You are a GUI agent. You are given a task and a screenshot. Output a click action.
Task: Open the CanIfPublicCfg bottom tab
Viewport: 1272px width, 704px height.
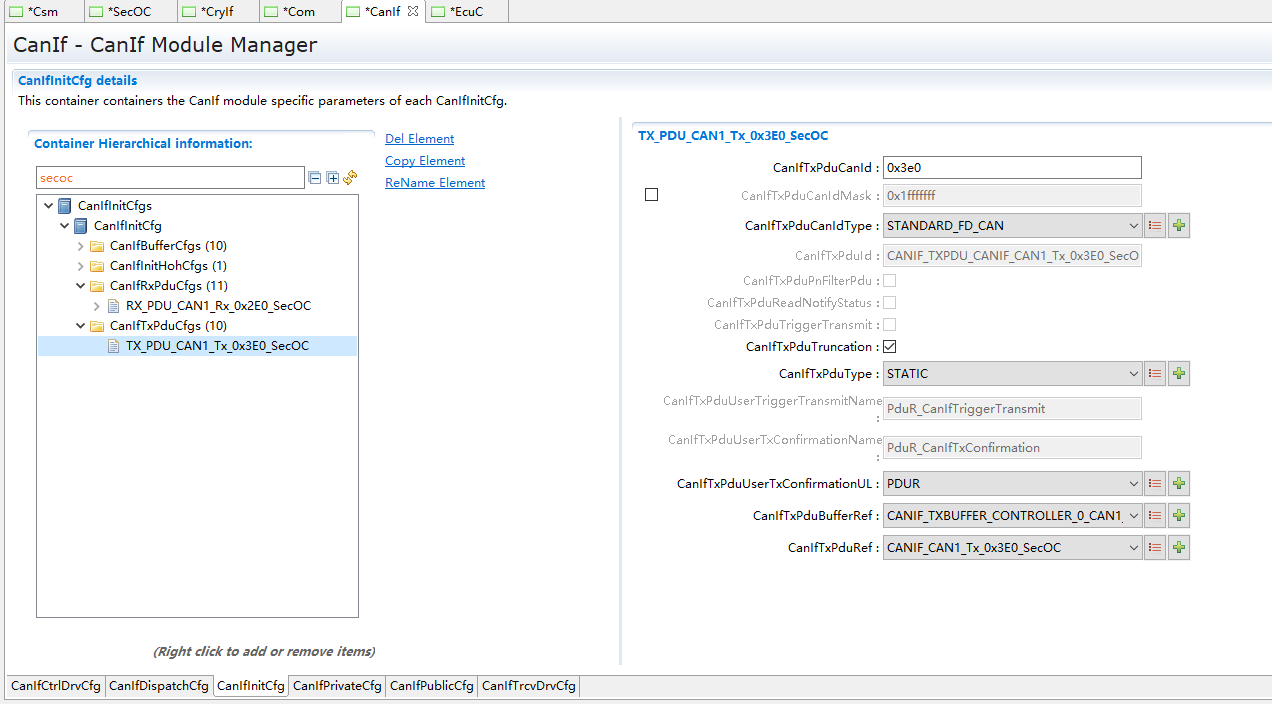pos(431,686)
